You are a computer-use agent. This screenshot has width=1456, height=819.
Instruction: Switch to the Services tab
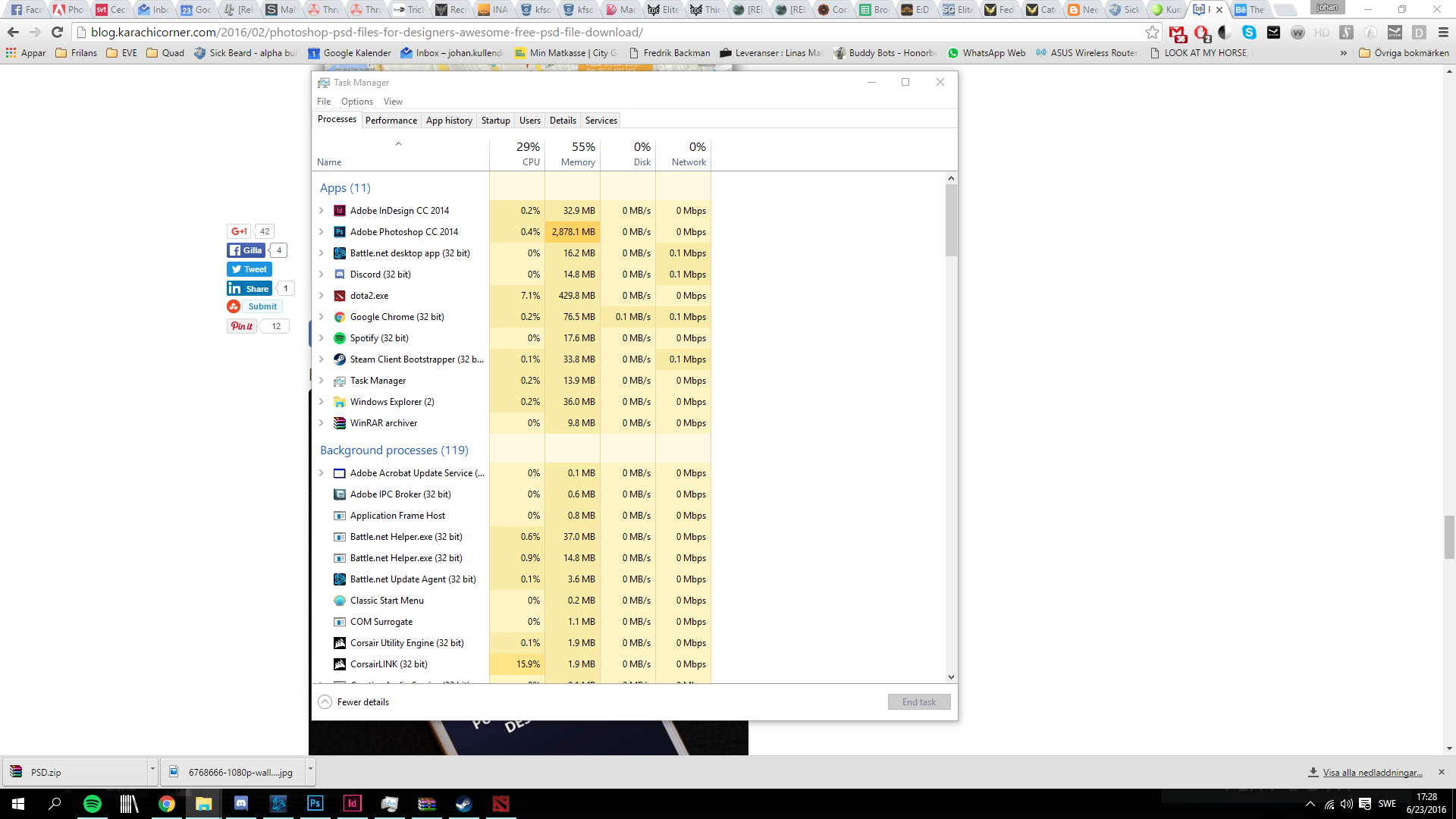coord(601,121)
